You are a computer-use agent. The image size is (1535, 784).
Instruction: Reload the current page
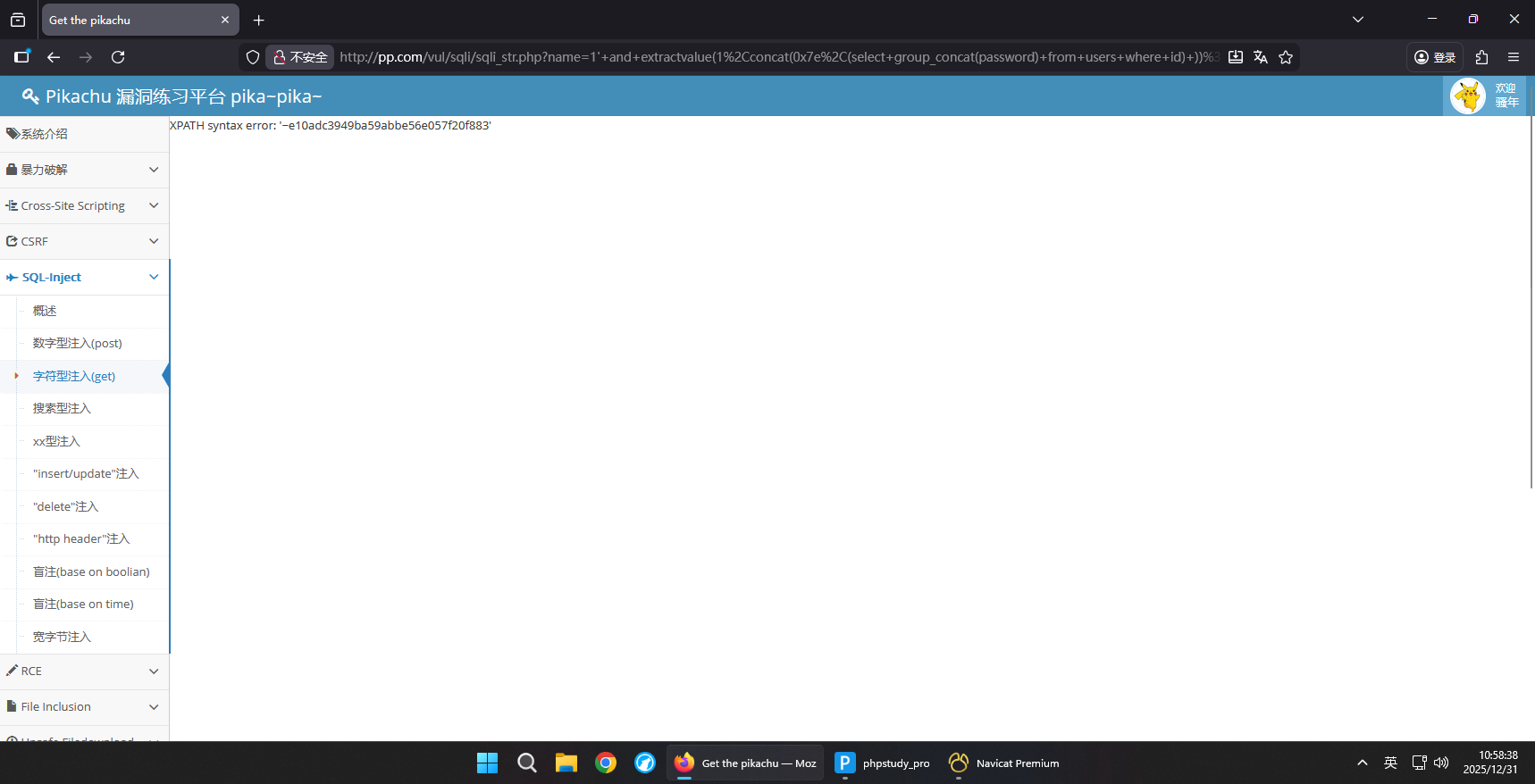coord(118,57)
